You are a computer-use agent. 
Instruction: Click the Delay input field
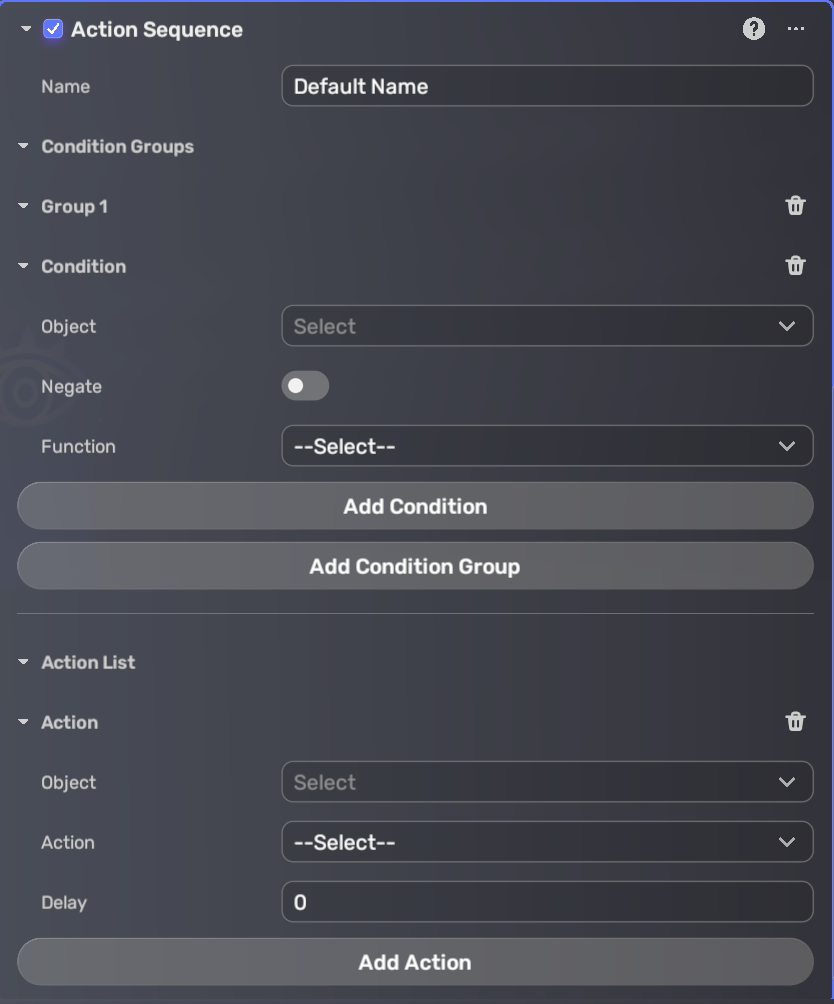pyautogui.click(x=547, y=902)
